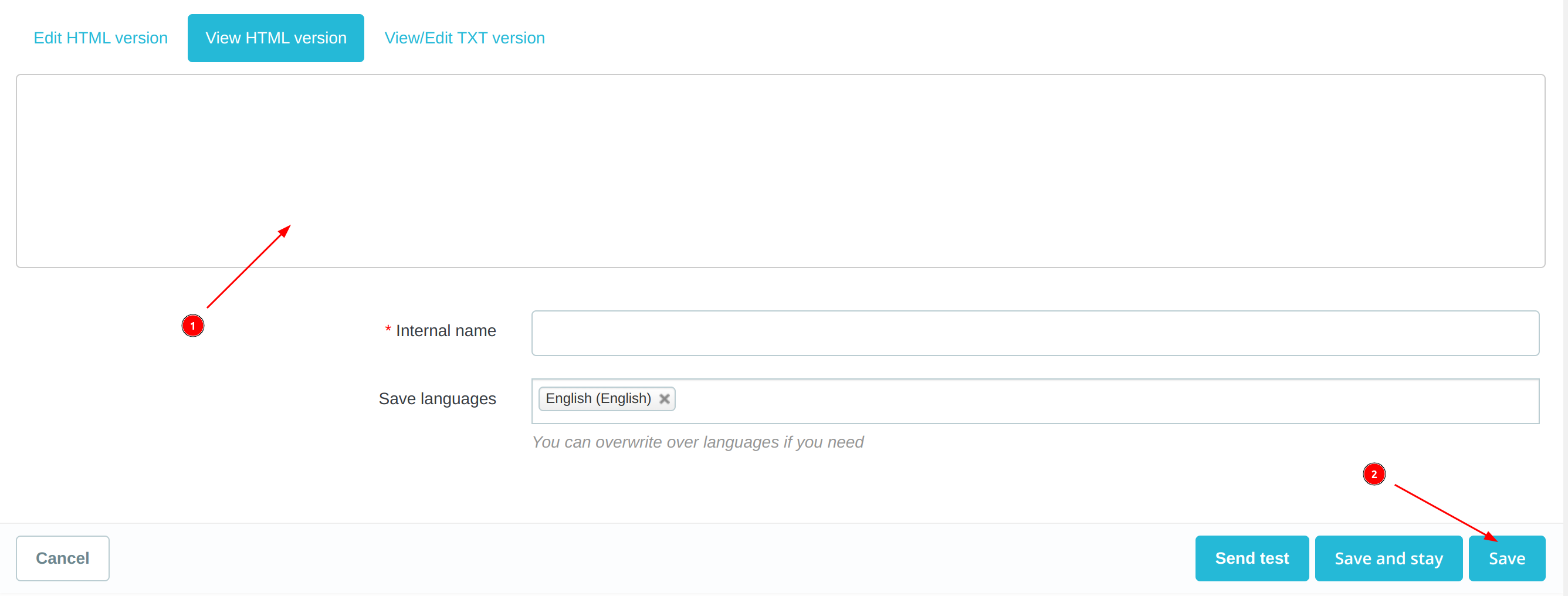Screen dimensions: 1568x596
Task: Open the View/Edit TXT version tab
Action: [x=465, y=38]
